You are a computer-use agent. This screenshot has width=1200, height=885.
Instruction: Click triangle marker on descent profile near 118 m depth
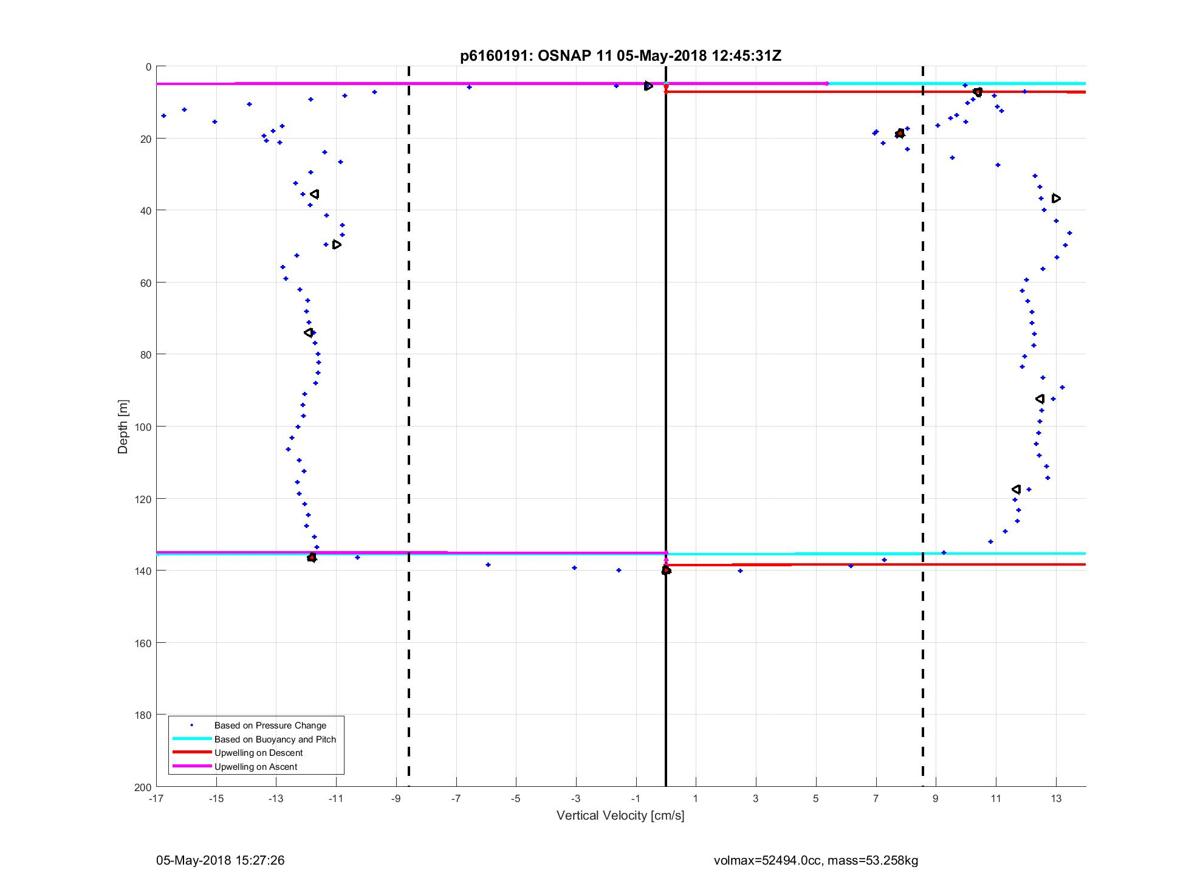coord(1016,490)
